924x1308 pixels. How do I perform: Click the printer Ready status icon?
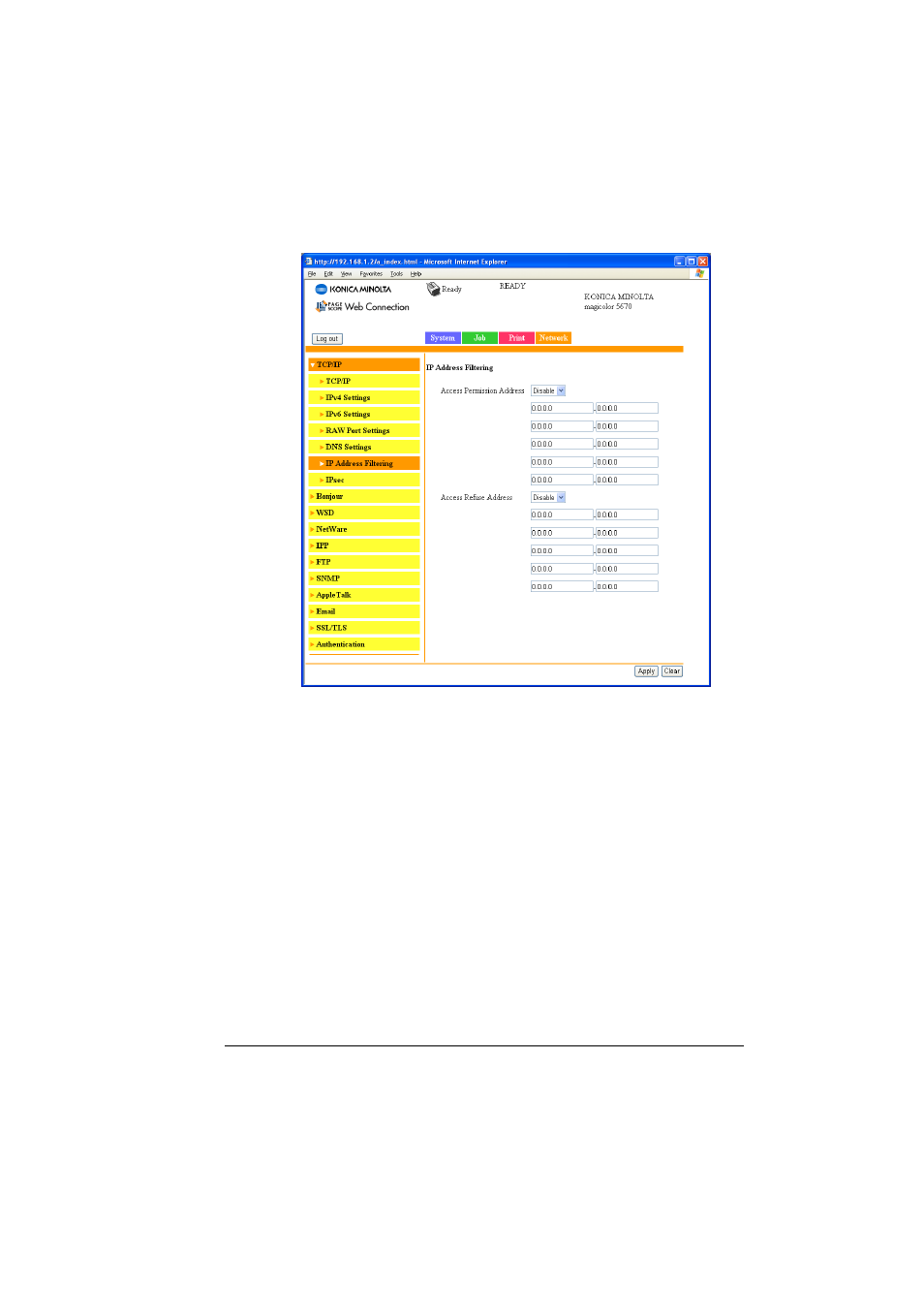433,289
